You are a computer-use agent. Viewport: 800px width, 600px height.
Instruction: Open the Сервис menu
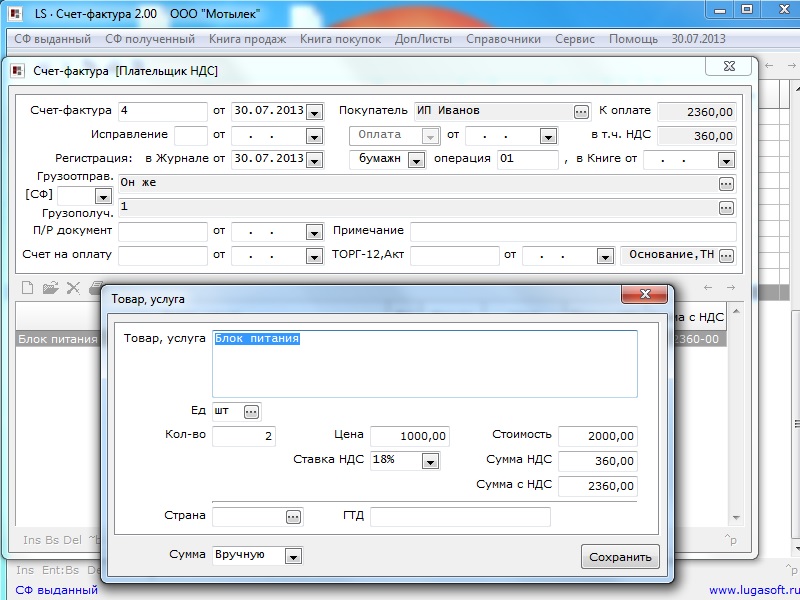point(574,39)
